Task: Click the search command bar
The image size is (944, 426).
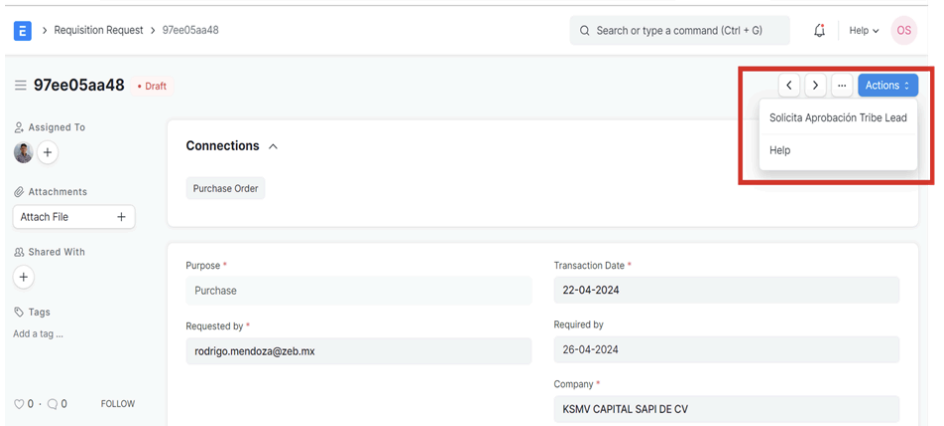Action: pyautogui.click(x=679, y=30)
